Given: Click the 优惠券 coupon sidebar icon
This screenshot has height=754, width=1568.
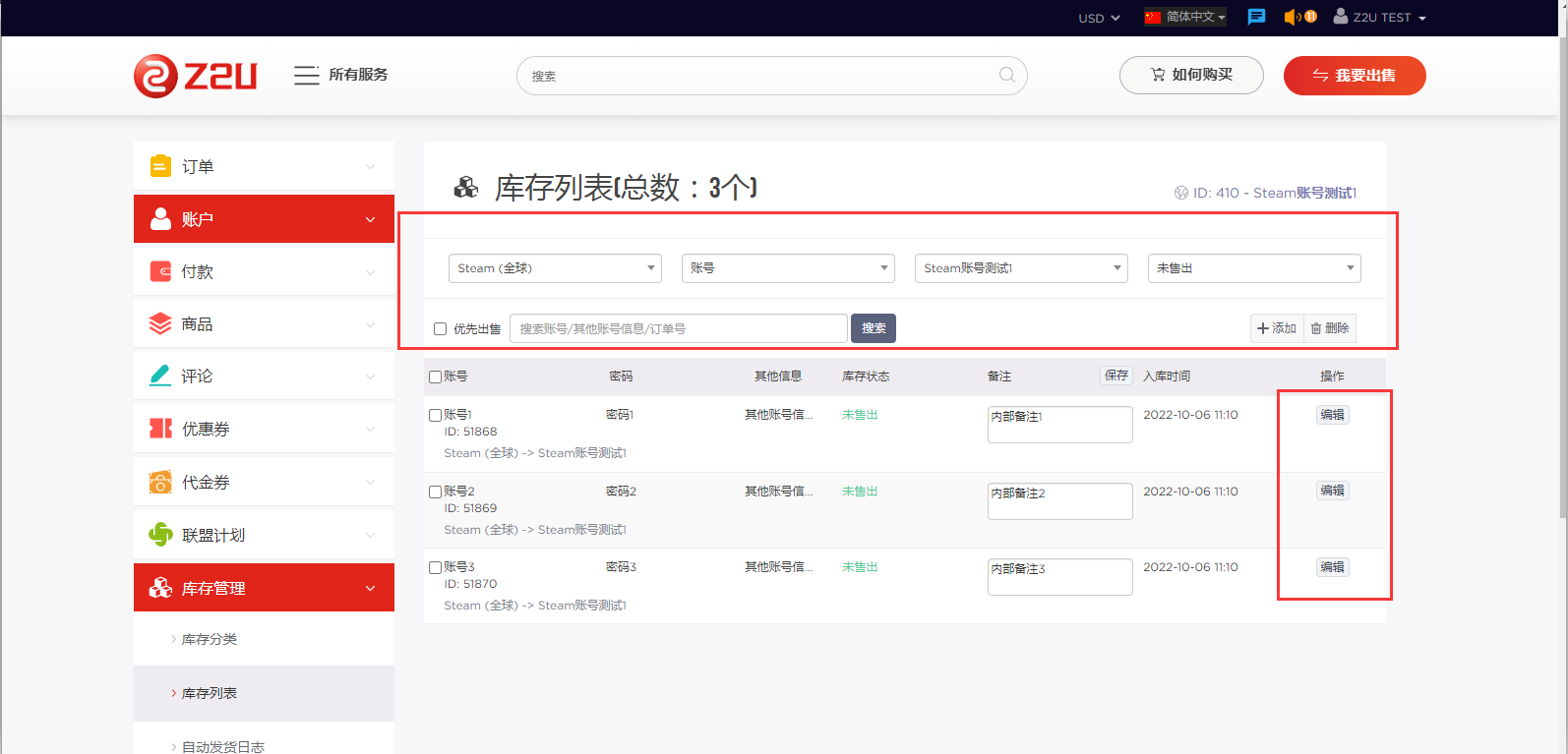Looking at the screenshot, I should coord(160,429).
